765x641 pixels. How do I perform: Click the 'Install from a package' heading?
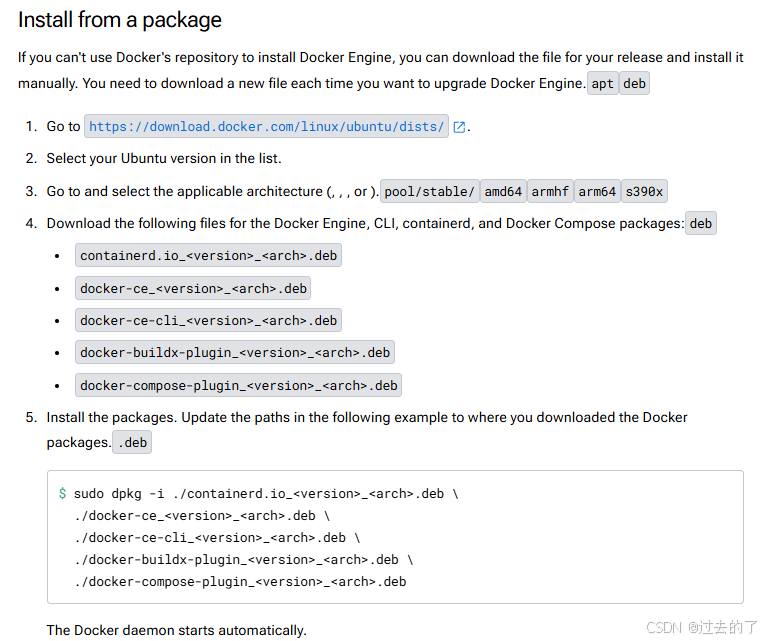(x=120, y=20)
